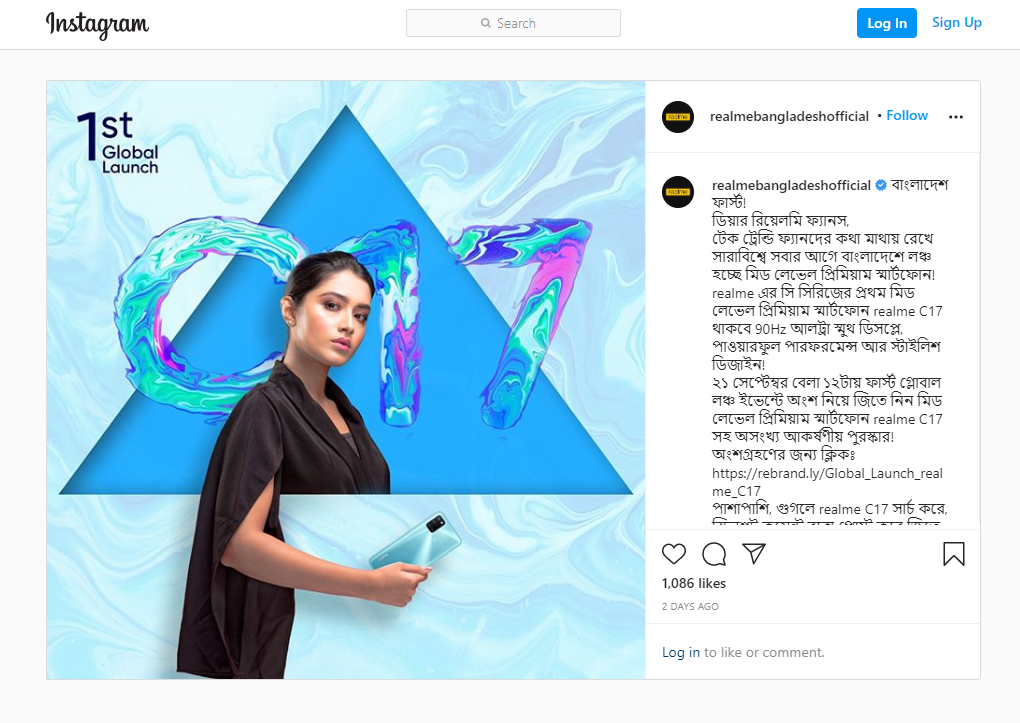This screenshot has height=723, width=1020.
Task: Open realmebangladeshofficial username in post header
Action: coord(789,116)
